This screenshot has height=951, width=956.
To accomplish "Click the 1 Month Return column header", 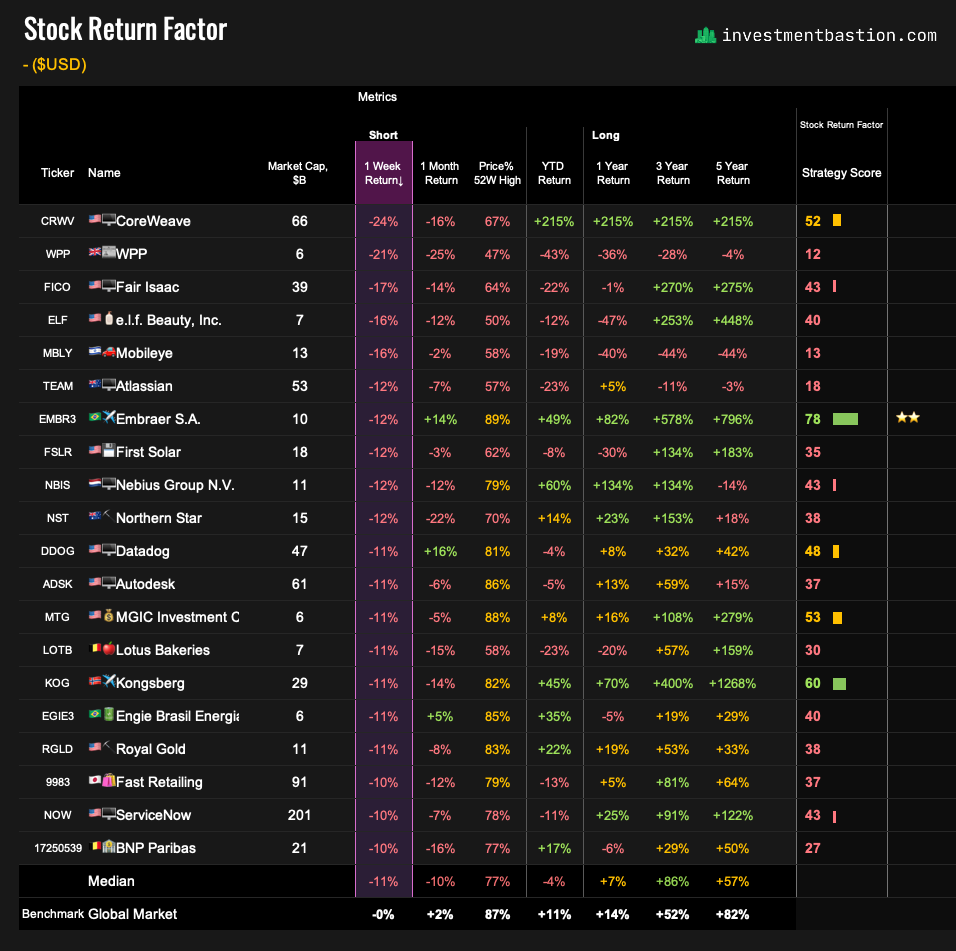I will tap(440, 173).
